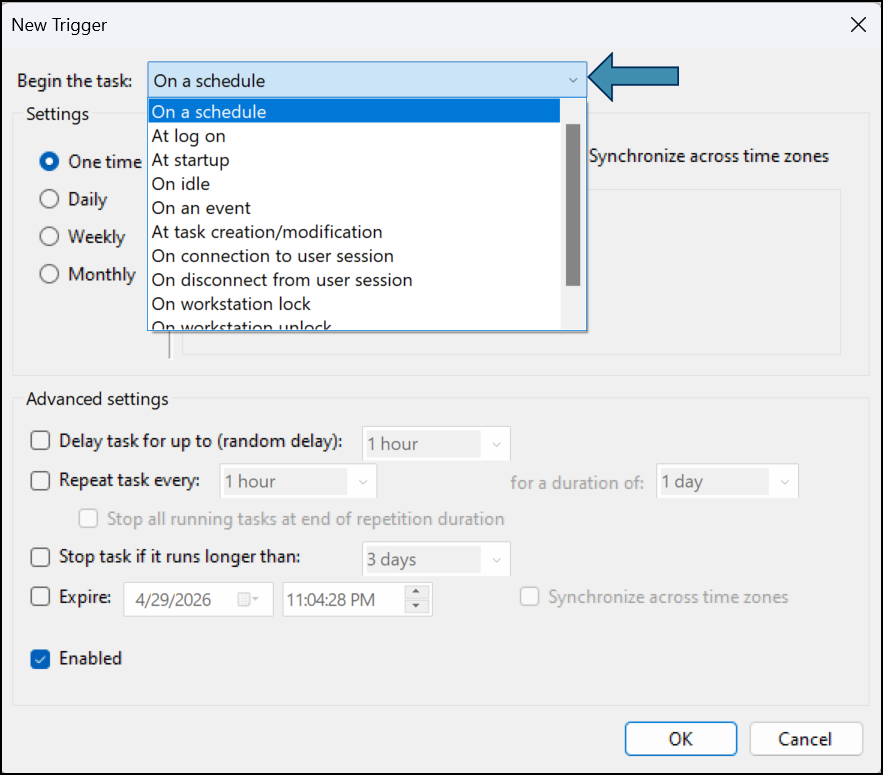Choose "On workstation lock" option
883x775 pixels.
pos(231,304)
